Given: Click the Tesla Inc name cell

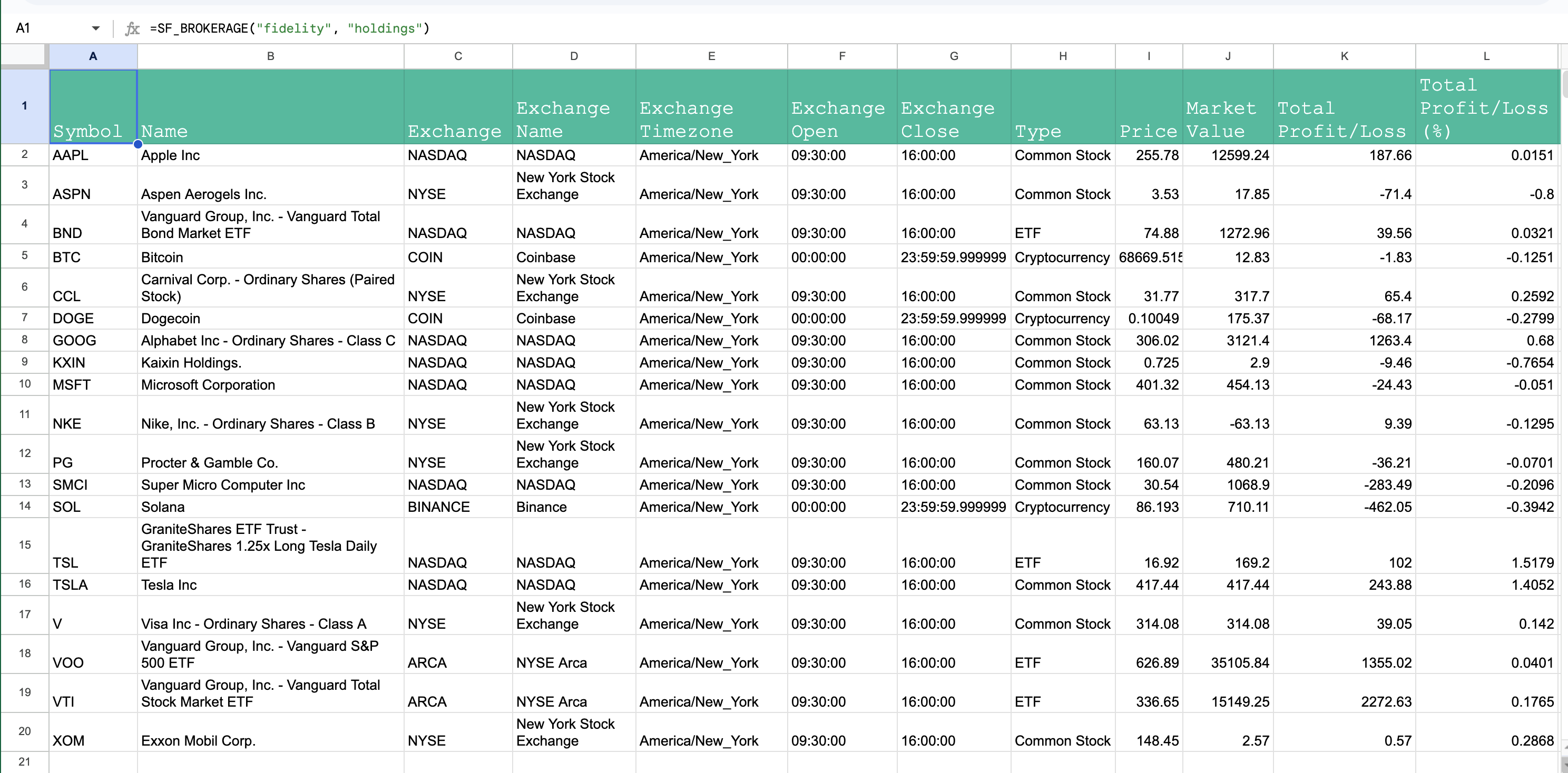Looking at the screenshot, I should [x=270, y=584].
